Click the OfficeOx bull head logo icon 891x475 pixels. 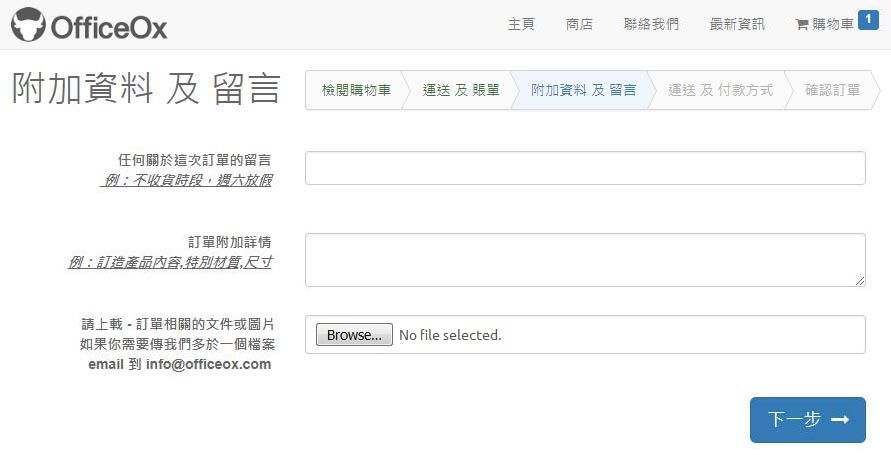click(x=28, y=25)
